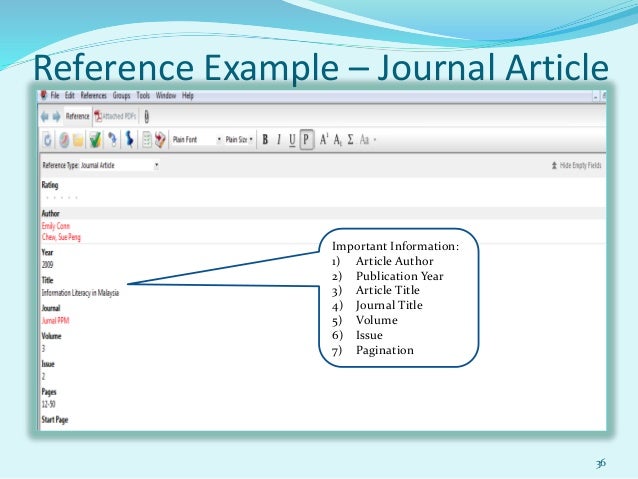Open the Help menu
Image resolution: width=638 pixels, height=479 pixels.
tap(188, 96)
